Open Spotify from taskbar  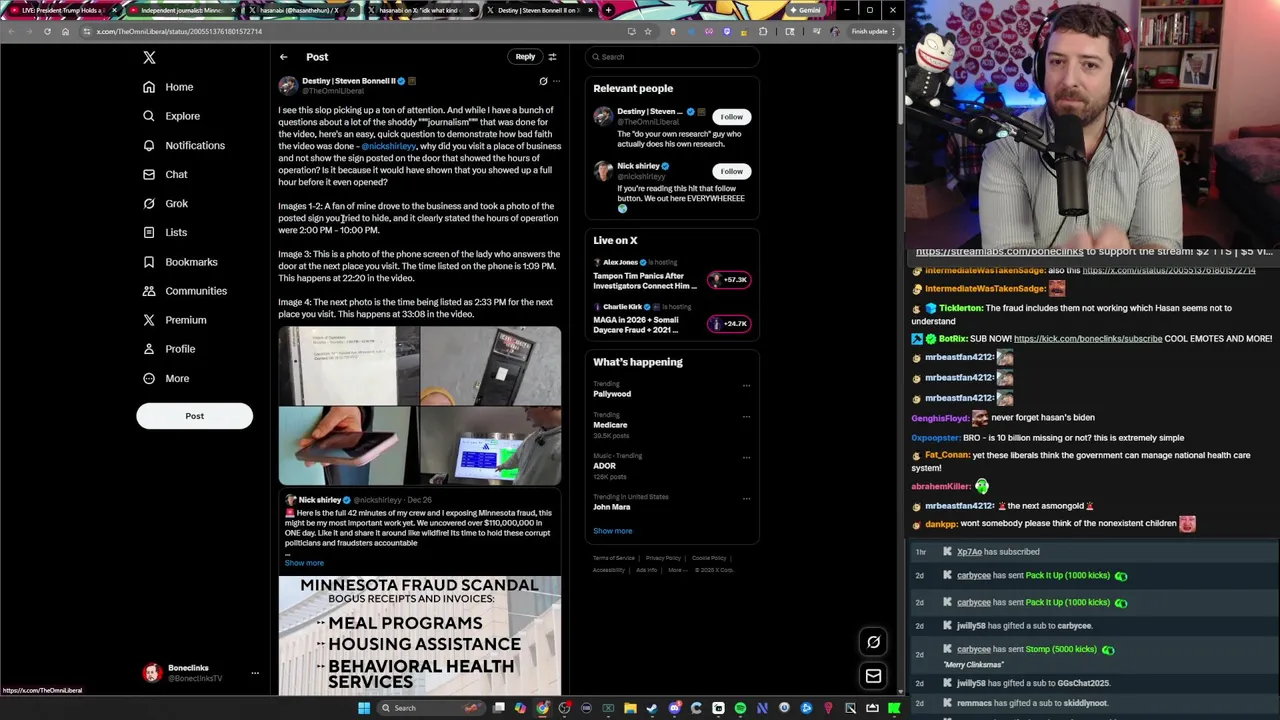point(740,708)
